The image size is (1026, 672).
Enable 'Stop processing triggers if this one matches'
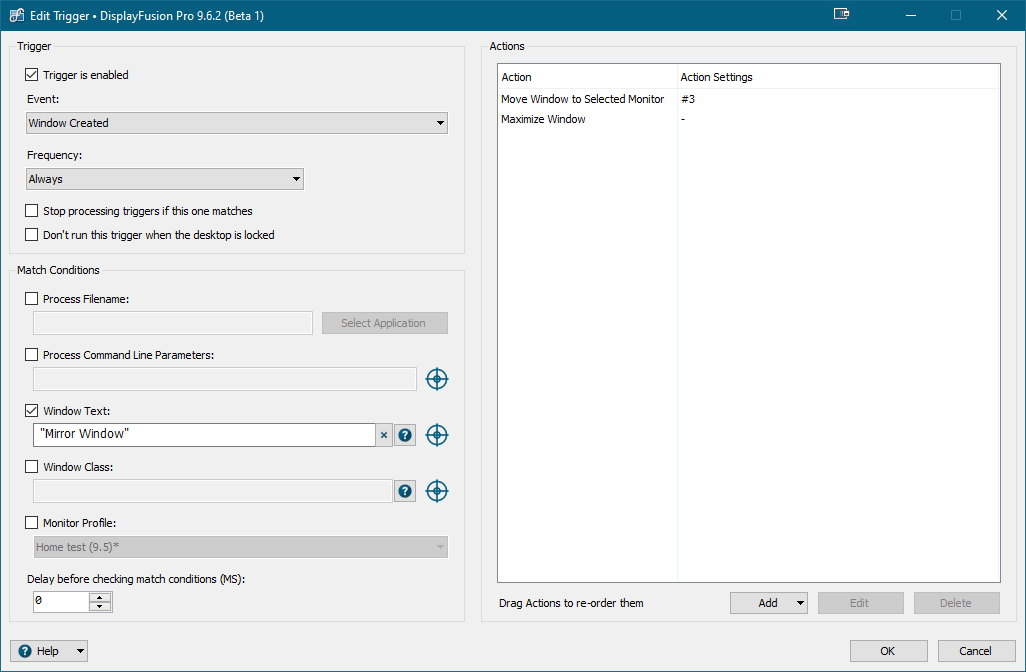[x=32, y=211]
